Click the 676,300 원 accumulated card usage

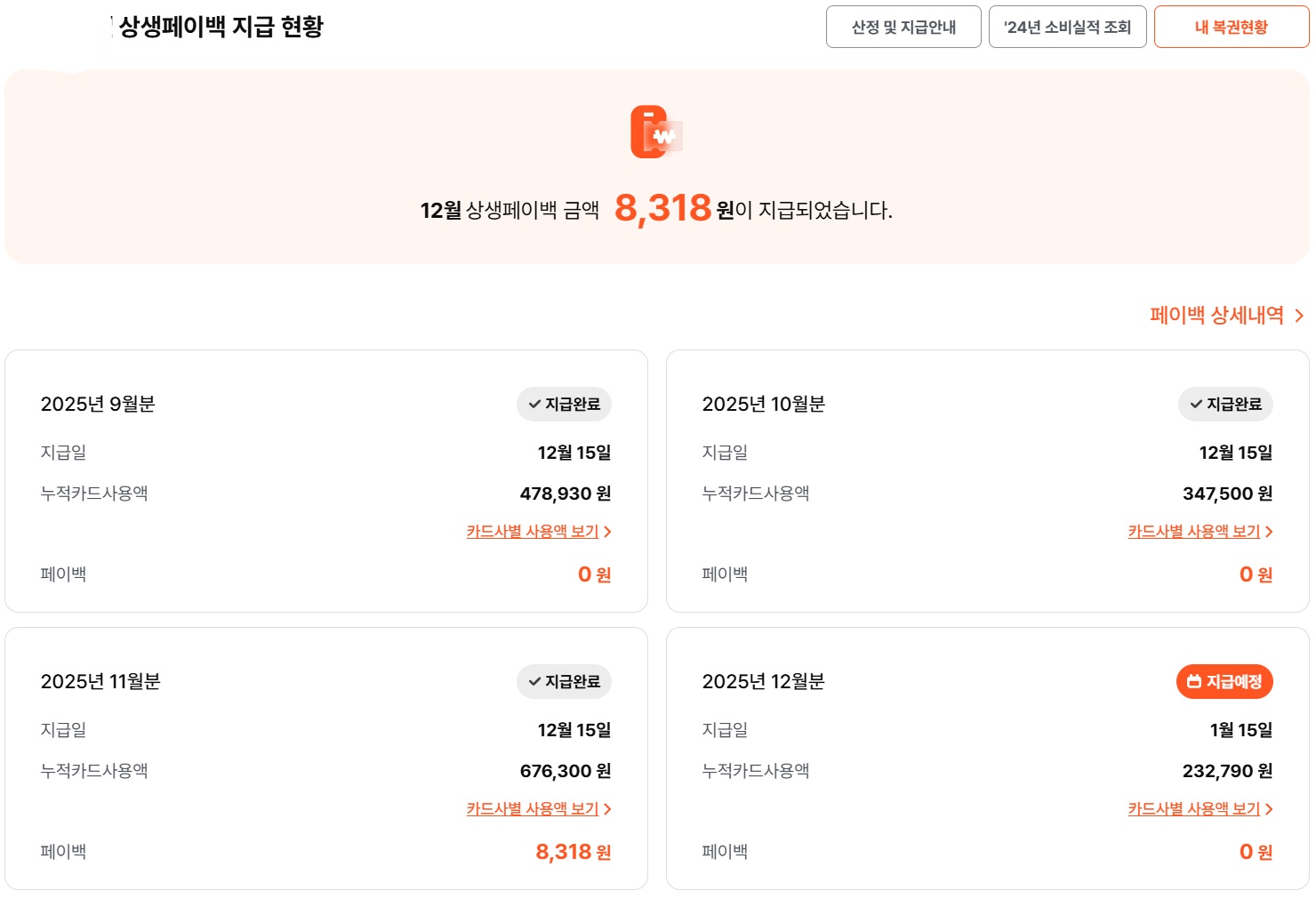565,771
